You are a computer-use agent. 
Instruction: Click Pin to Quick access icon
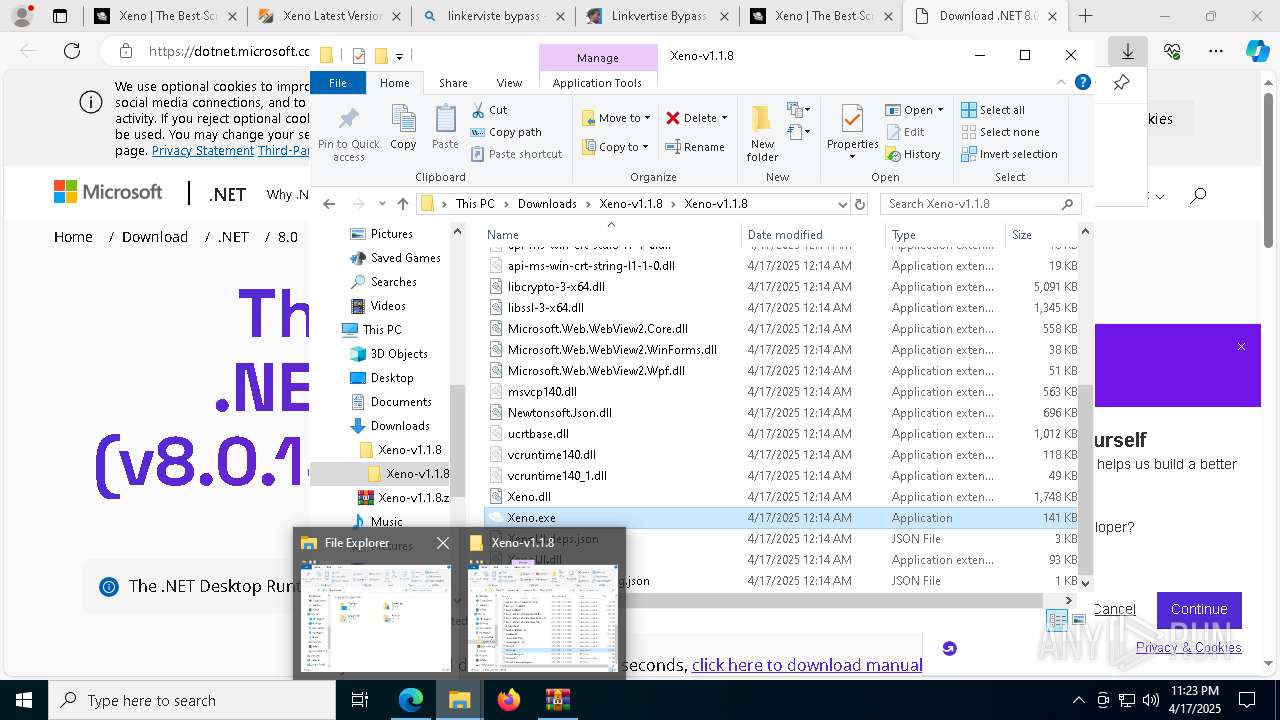pos(348,120)
